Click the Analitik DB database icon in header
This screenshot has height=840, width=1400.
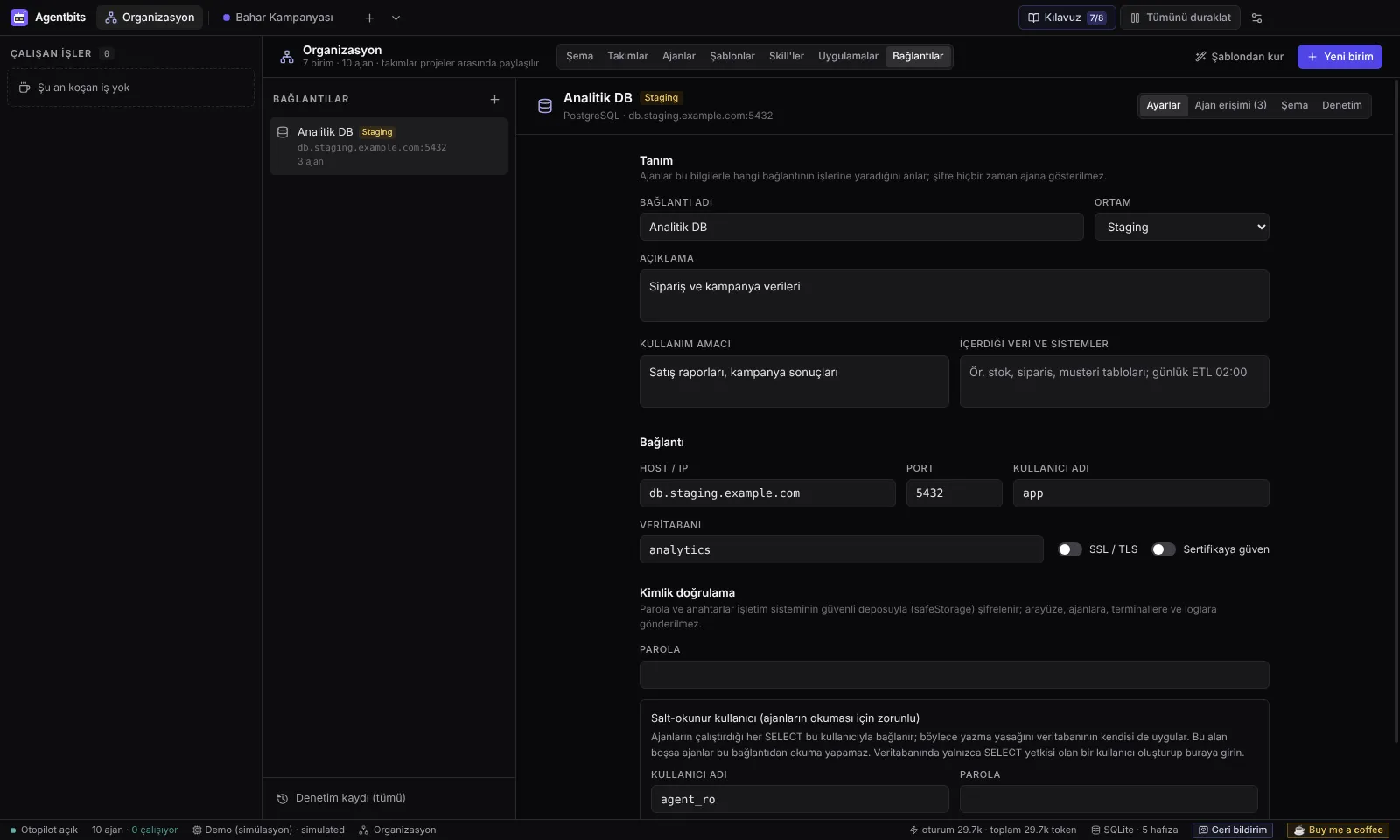pos(545,106)
